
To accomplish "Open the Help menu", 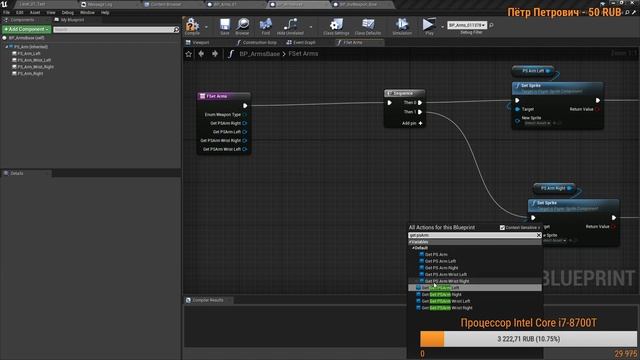I will (105, 13).
